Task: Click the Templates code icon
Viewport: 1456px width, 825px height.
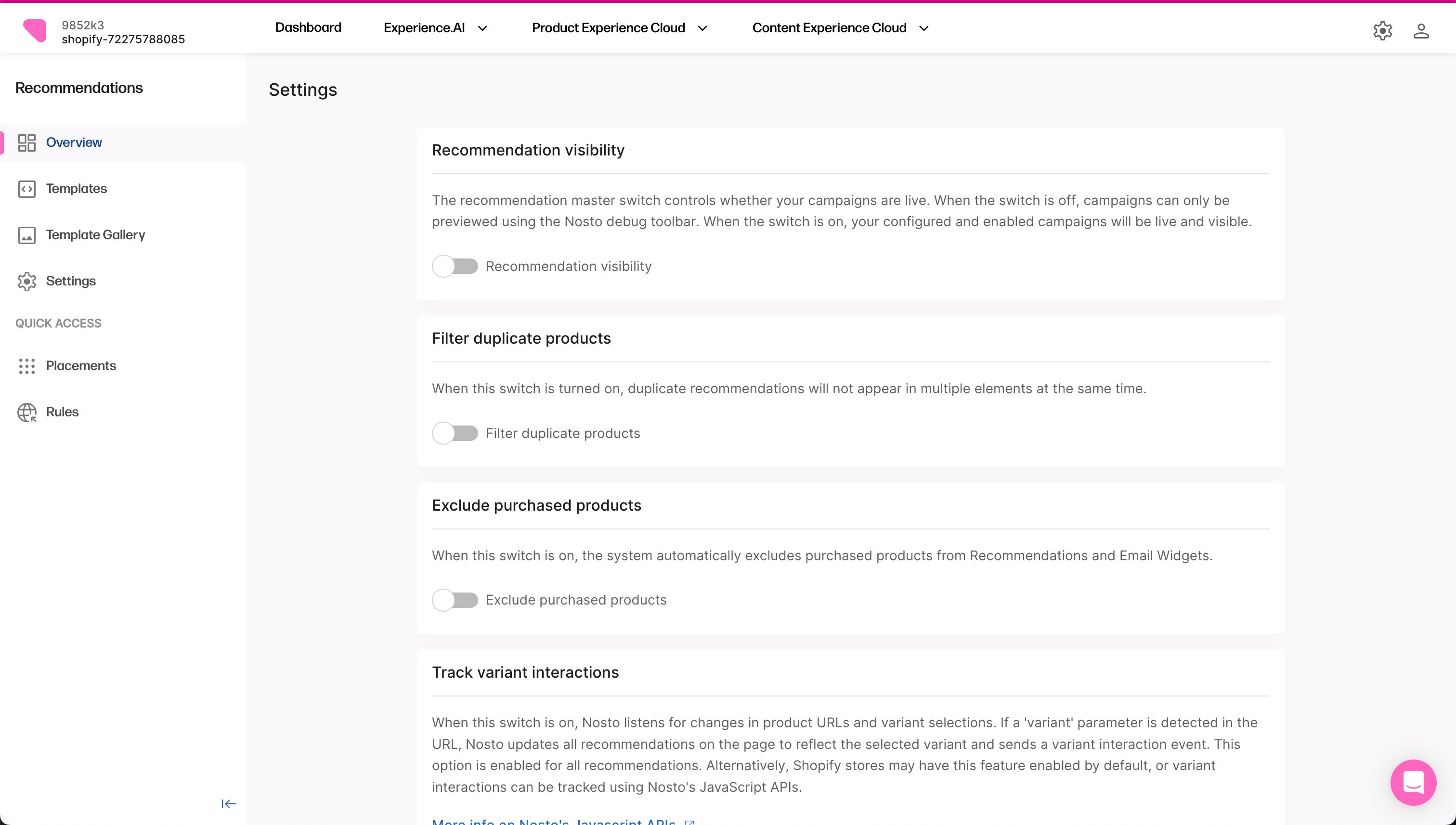Action: point(26,189)
